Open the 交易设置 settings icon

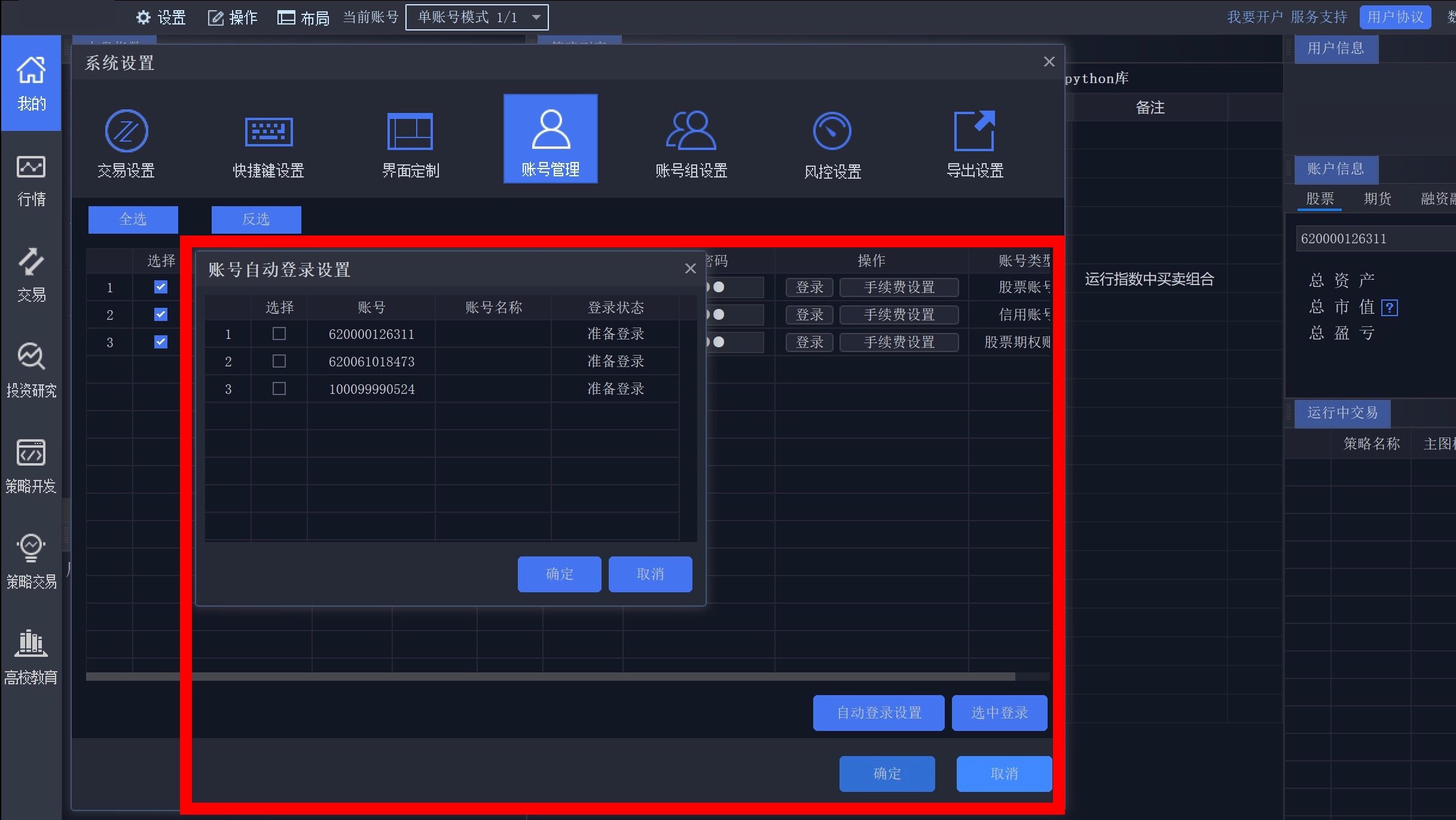[x=126, y=140]
